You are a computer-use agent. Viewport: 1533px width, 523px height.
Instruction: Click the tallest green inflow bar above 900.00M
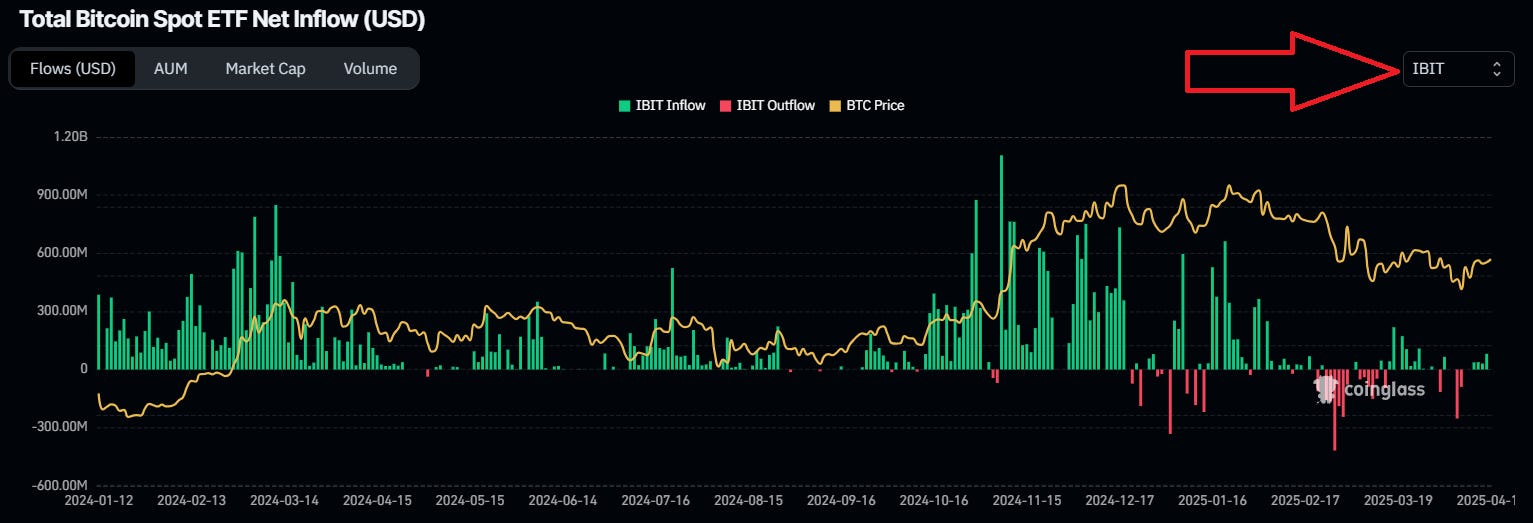click(x=1001, y=262)
